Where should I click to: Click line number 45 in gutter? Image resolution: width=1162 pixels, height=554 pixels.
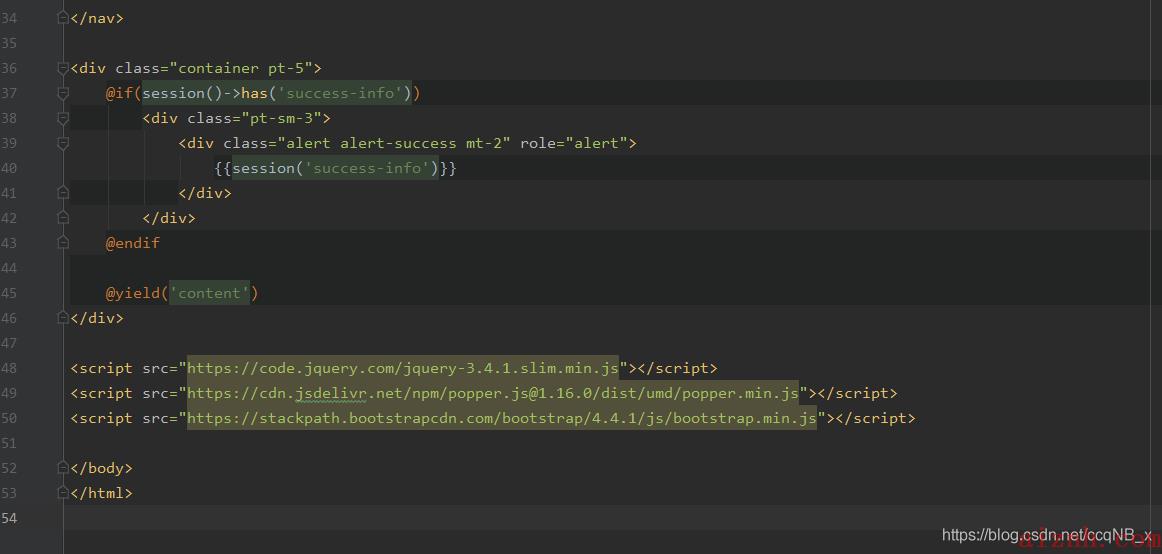click(9, 293)
